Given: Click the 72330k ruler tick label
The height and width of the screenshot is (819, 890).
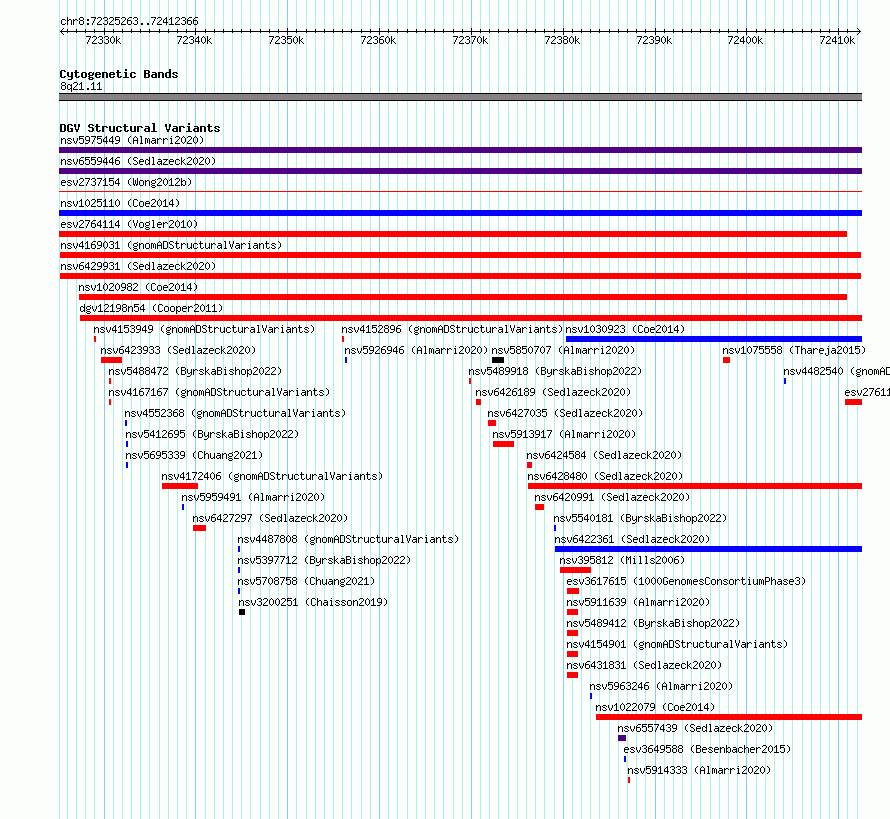Looking at the screenshot, I should (x=103, y=40).
